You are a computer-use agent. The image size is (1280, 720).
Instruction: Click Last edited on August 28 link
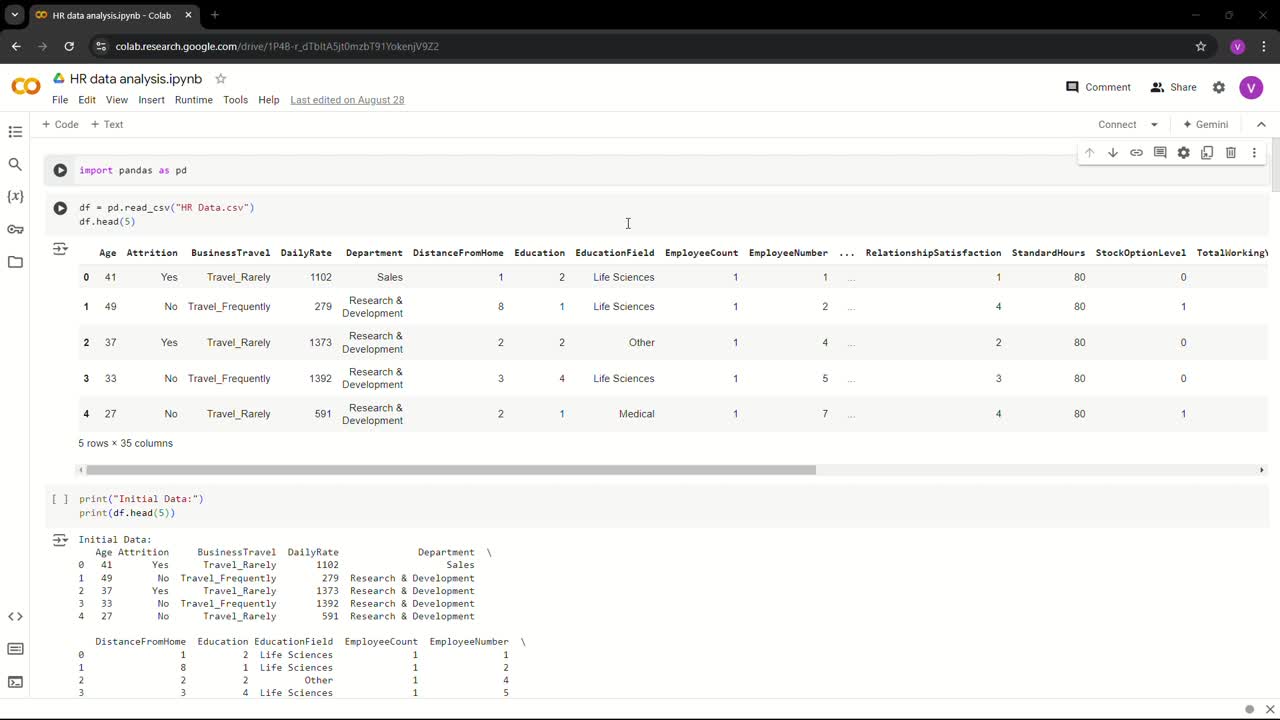(x=347, y=100)
